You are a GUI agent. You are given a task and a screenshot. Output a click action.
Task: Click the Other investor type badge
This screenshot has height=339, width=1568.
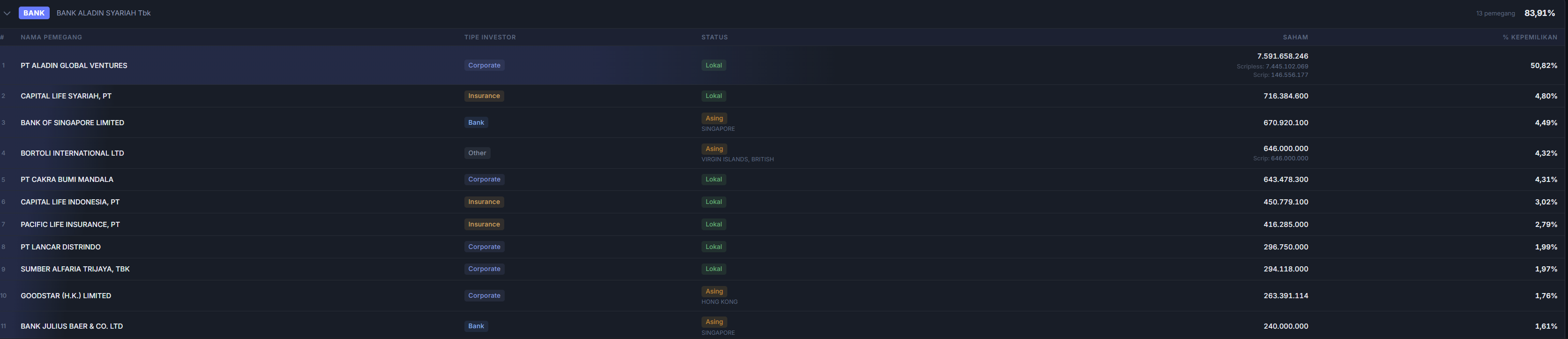pyautogui.click(x=477, y=153)
